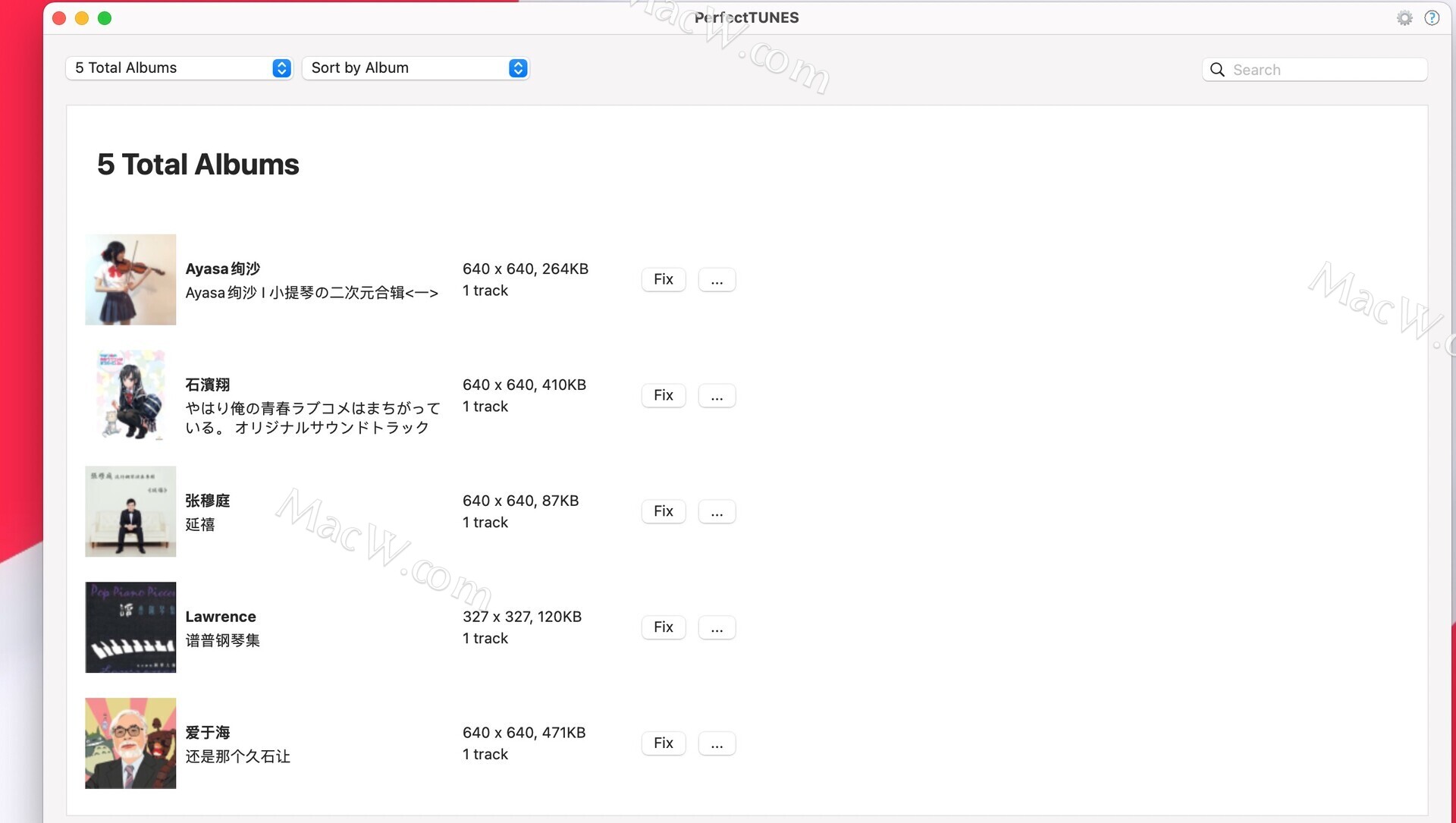Open more options for 张穆庭 album
Image resolution: width=1456 pixels, height=823 pixels.
coord(717,511)
